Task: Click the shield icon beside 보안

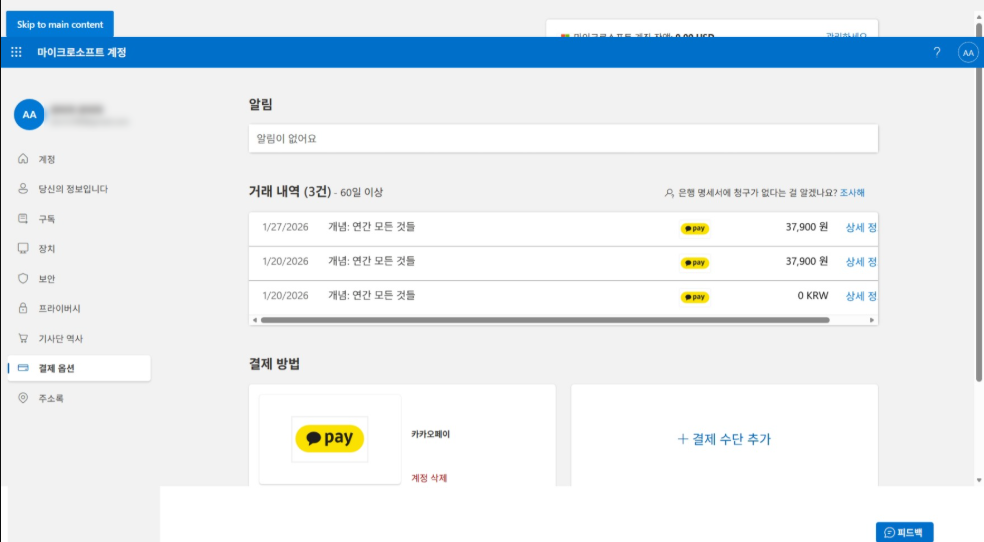Action: click(x=23, y=279)
